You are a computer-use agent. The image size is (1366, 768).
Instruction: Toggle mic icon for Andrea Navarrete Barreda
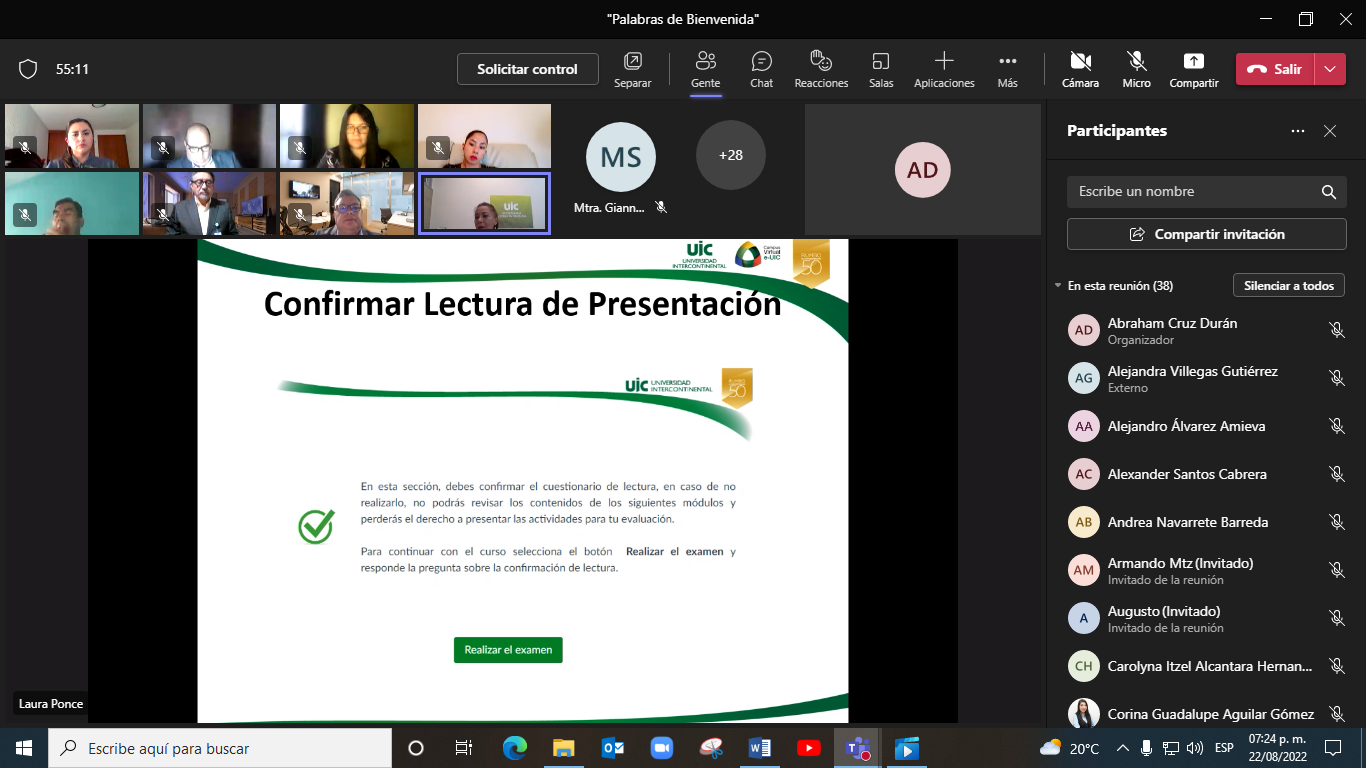coord(1336,522)
